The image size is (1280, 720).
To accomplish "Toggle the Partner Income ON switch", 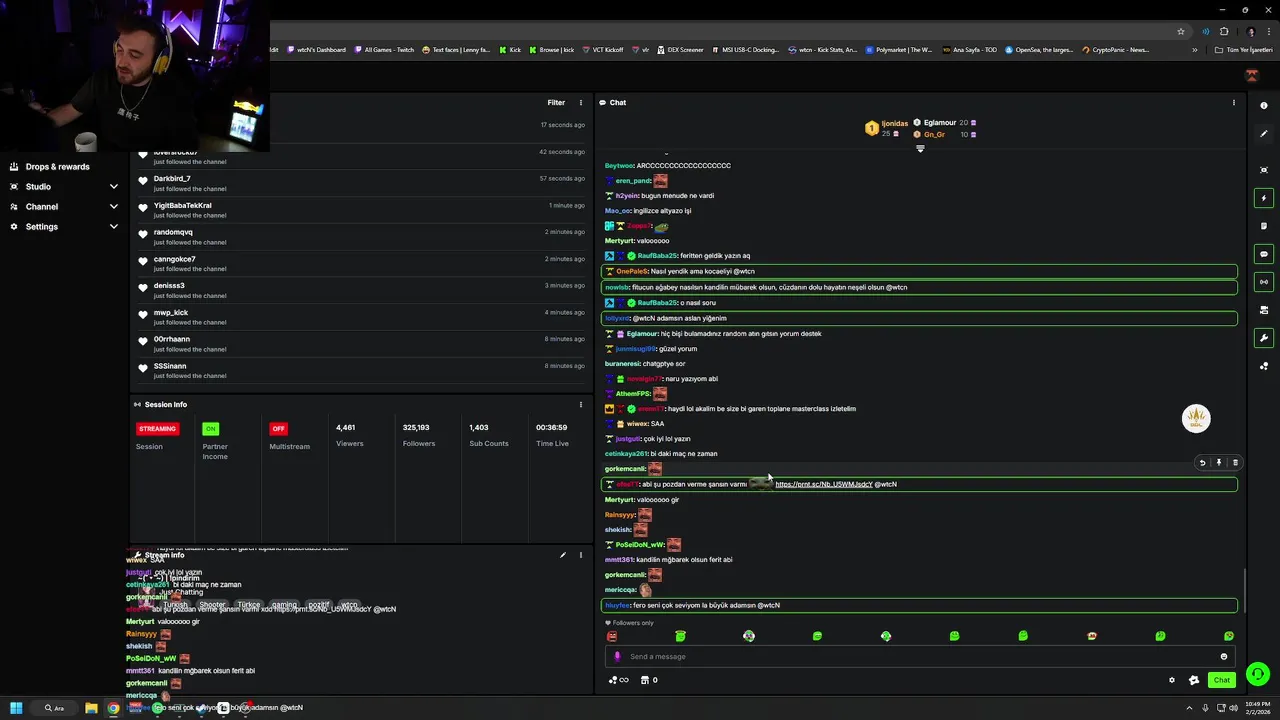I will (210, 428).
